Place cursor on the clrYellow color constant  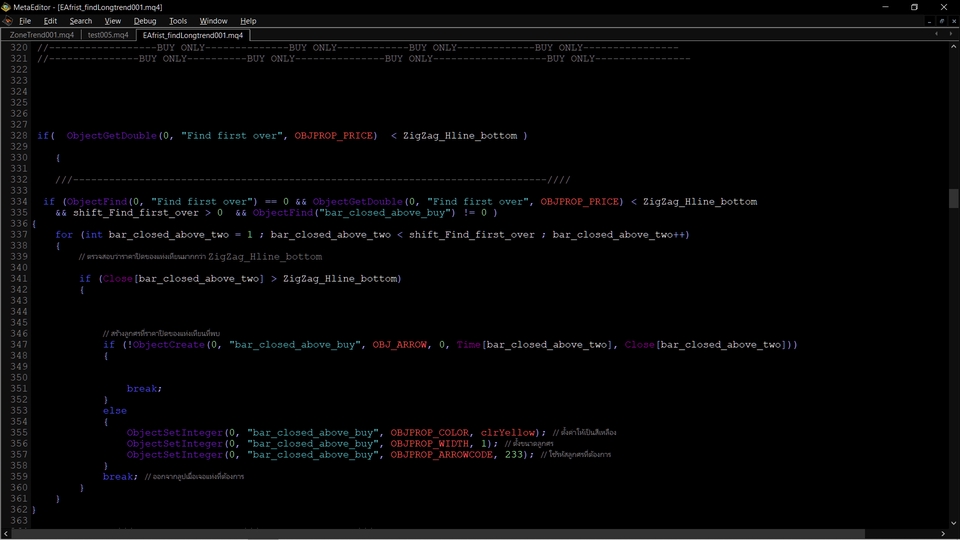[506, 432]
